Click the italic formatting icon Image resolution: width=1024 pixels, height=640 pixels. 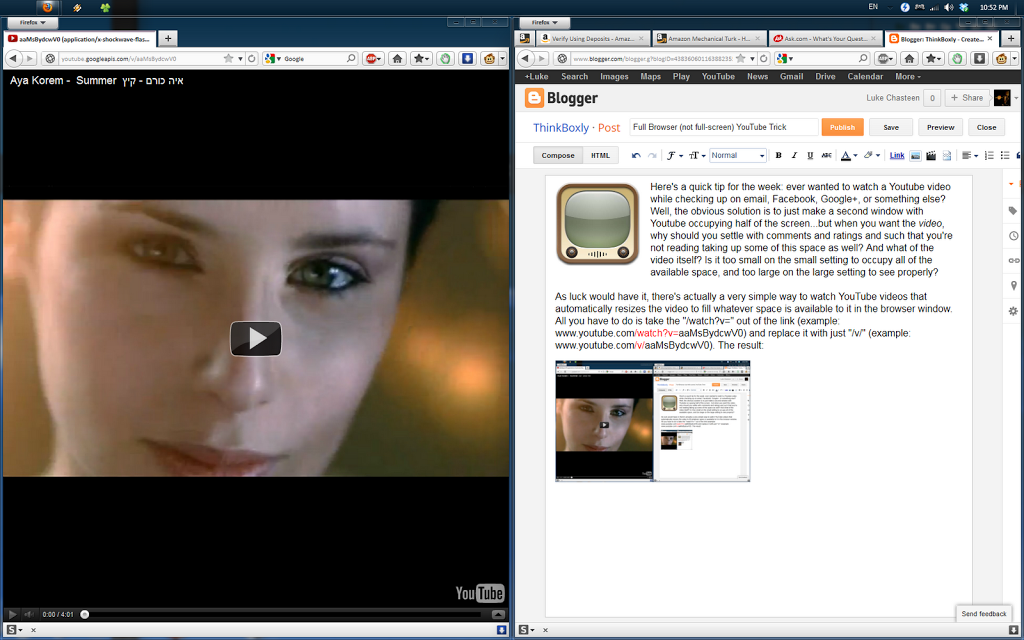tap(794, 155)
